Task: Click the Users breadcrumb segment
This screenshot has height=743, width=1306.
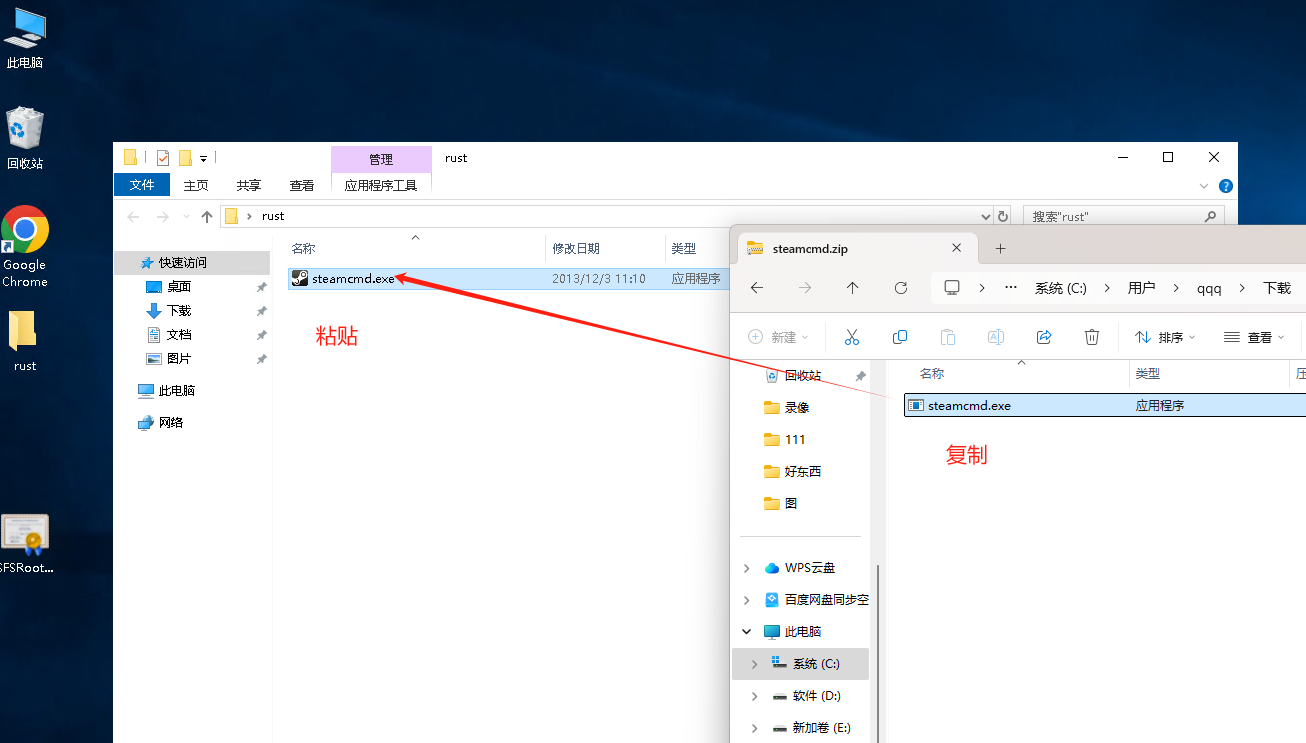Action: (x=1141, y=288)
